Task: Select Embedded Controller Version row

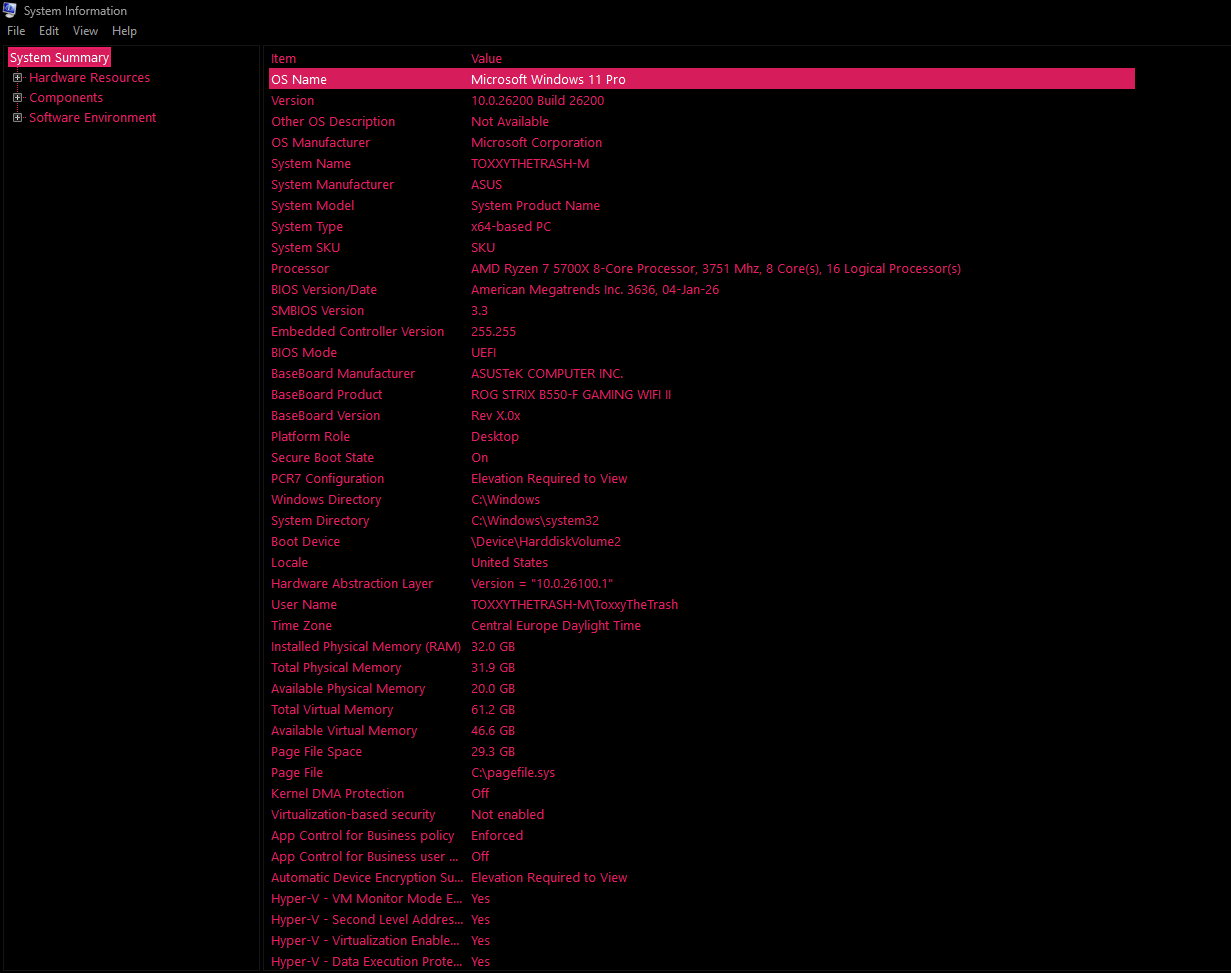Action: tap(702, 332)
